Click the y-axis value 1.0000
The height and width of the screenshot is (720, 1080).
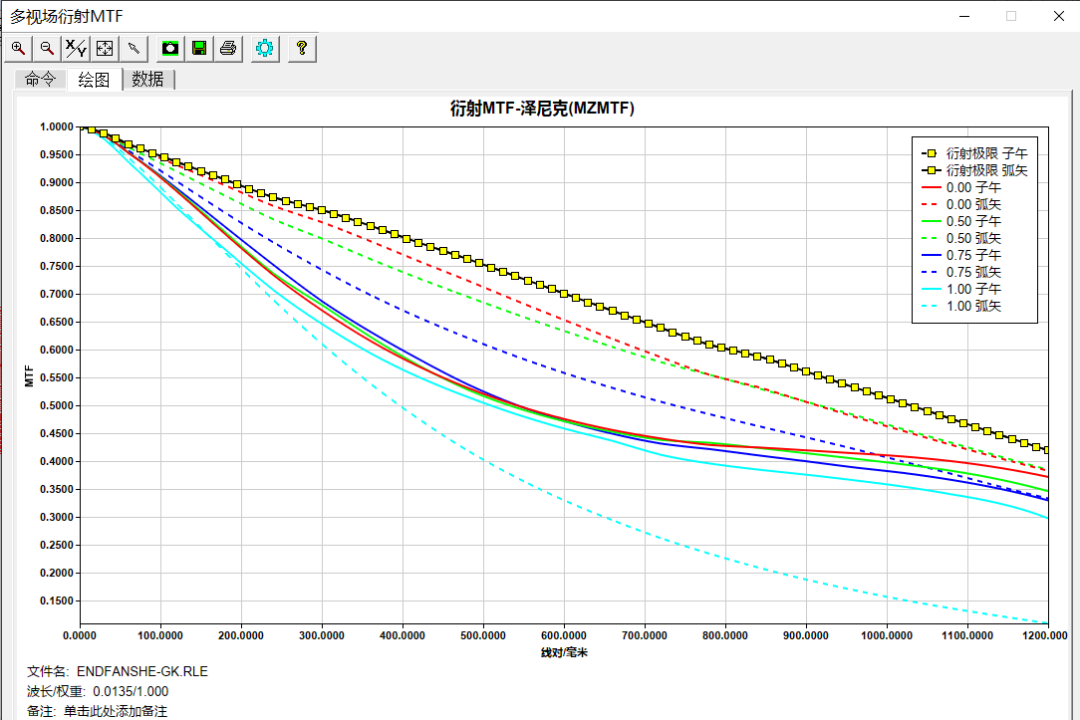click(56, 127)
